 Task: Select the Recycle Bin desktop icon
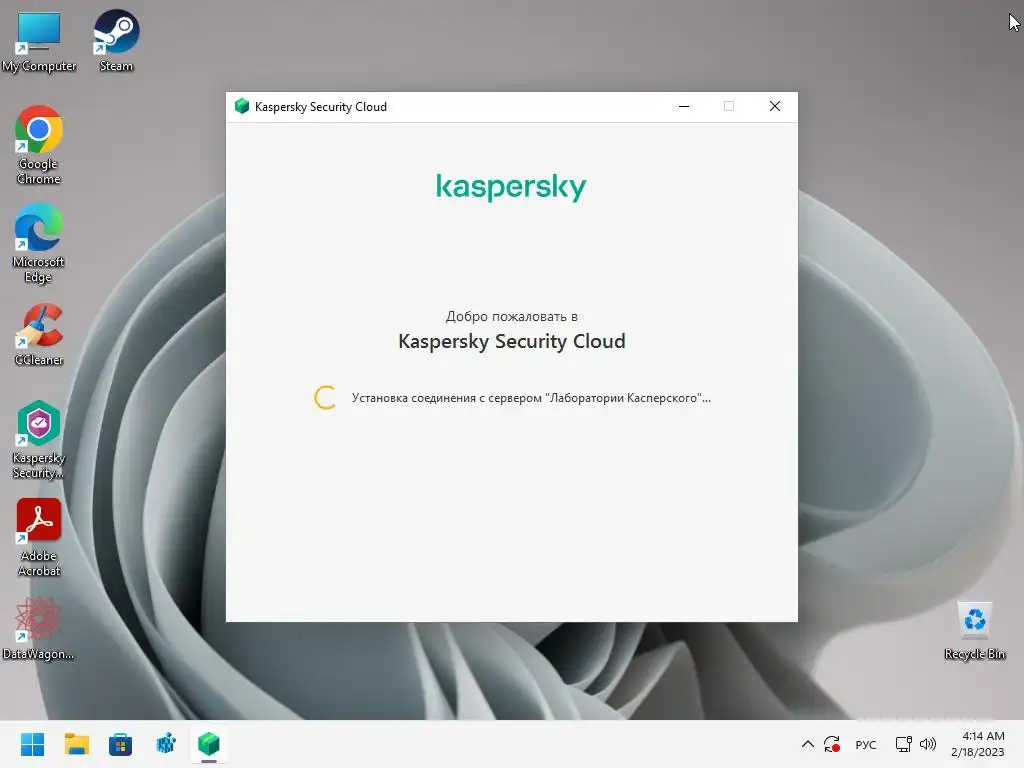click(x=974, y=630)
